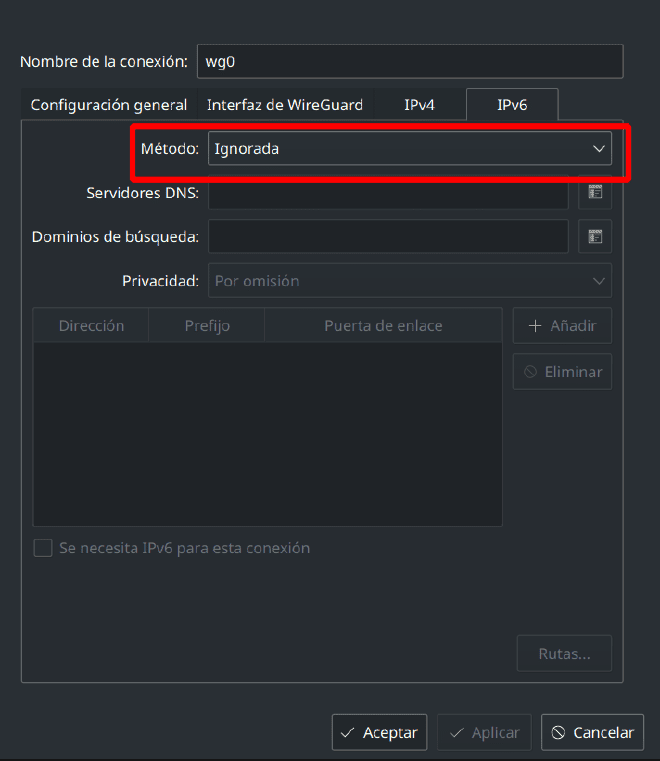Expand the Privacidad combo box
The width and height of the screenshot is (660, 761).
click(x=410, y=281)
